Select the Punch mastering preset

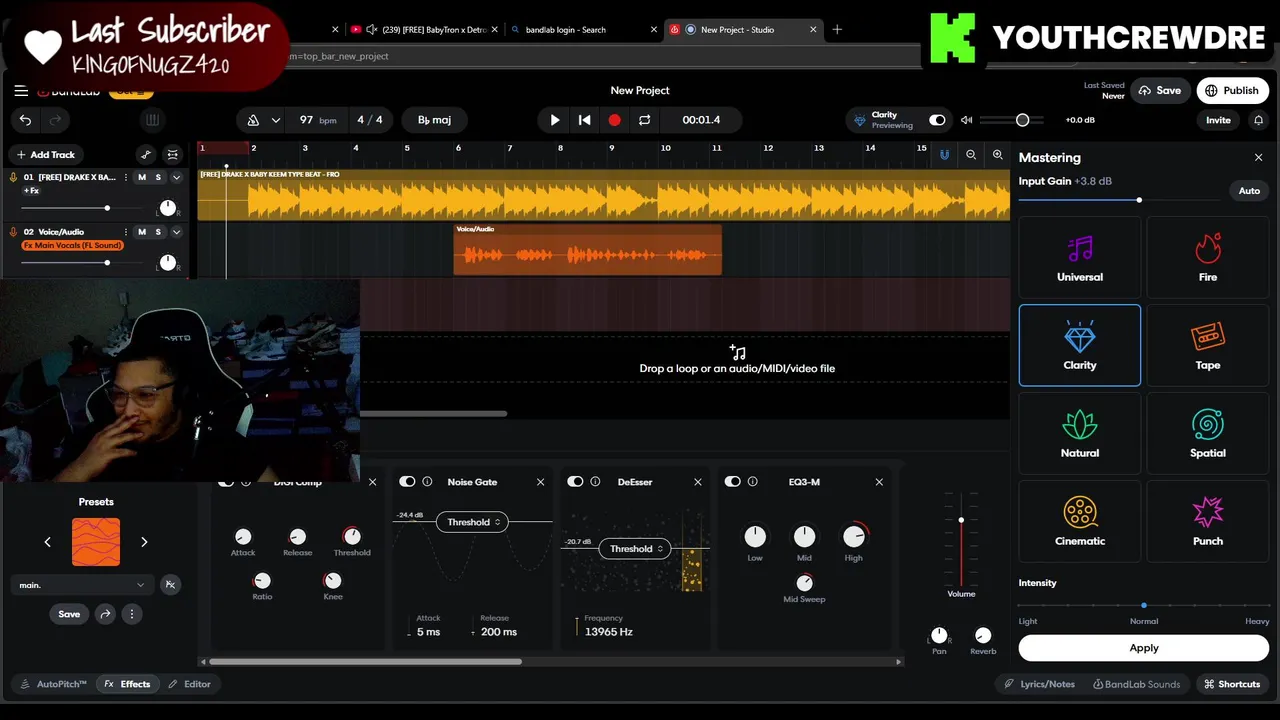(1207, 522)
